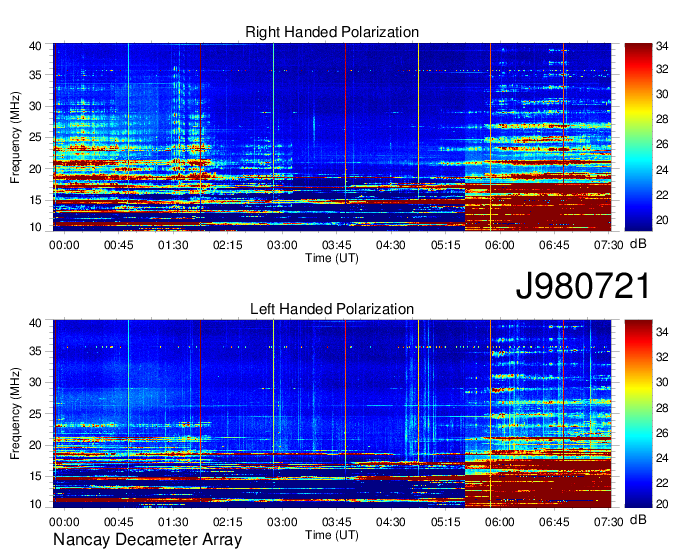
Task: Click time tick '05:15' on Right Handed plot
Action: 445,245
